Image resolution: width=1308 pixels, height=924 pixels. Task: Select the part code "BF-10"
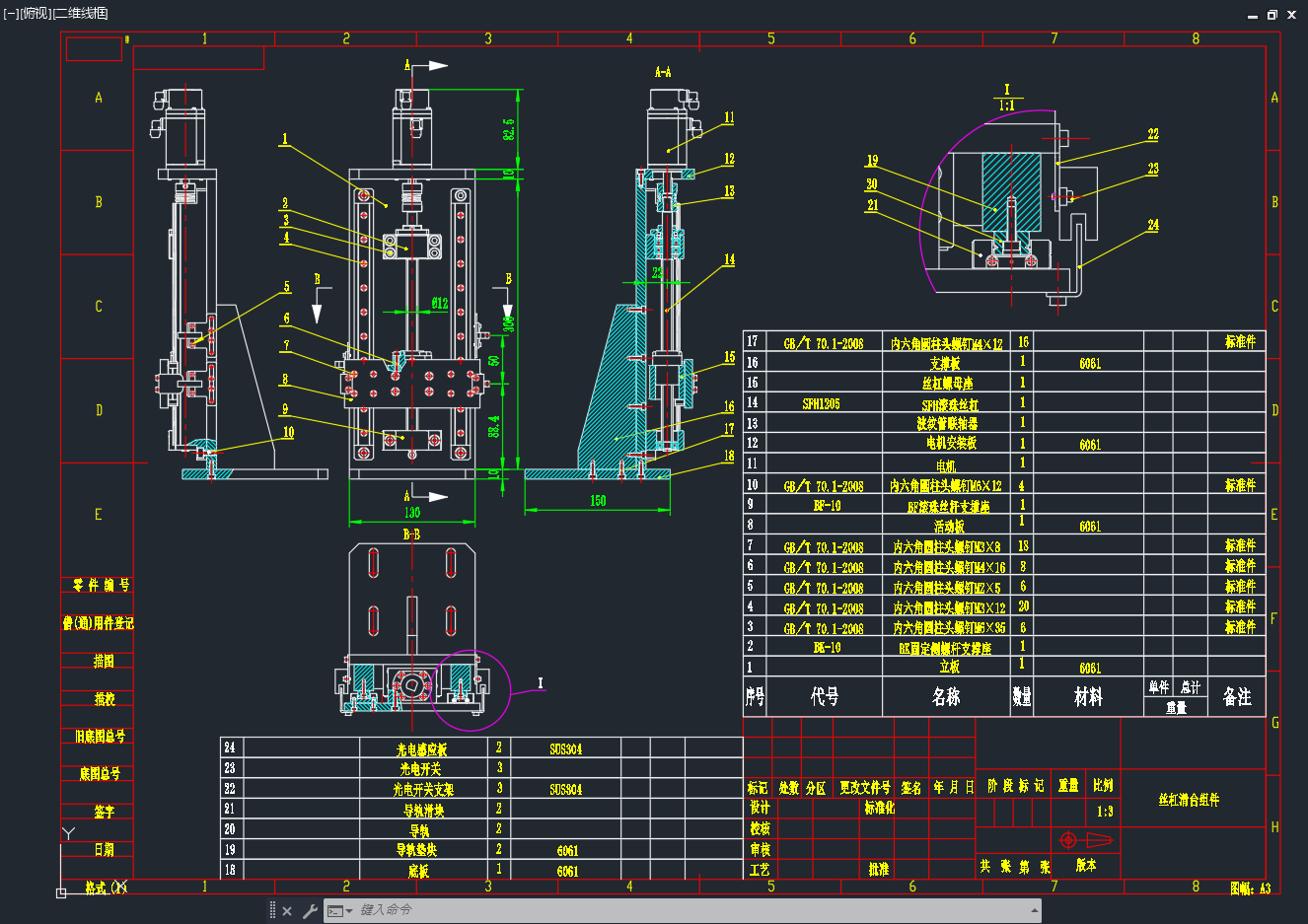tap(827, 506)
